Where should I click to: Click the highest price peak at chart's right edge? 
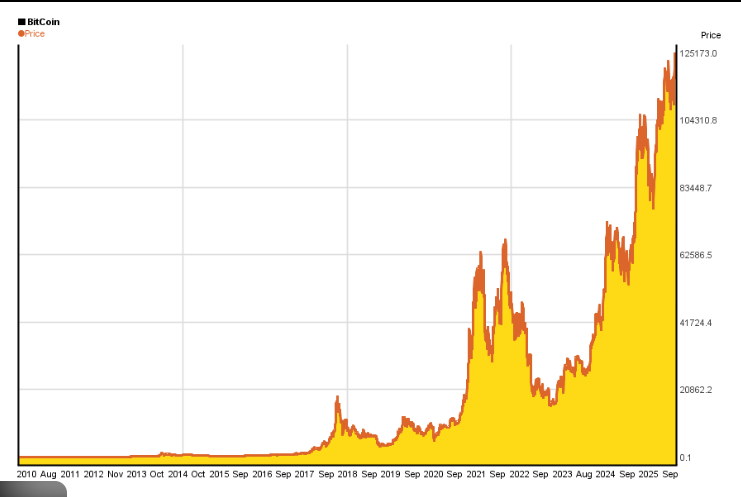click(x=675, y=50)
